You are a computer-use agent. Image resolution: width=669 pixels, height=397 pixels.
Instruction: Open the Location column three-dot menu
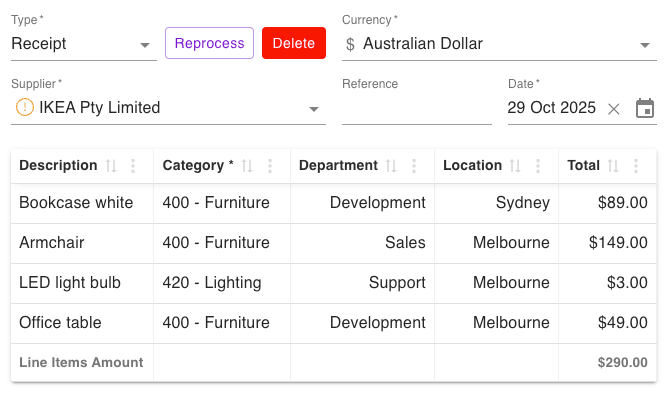coord(538,166)
